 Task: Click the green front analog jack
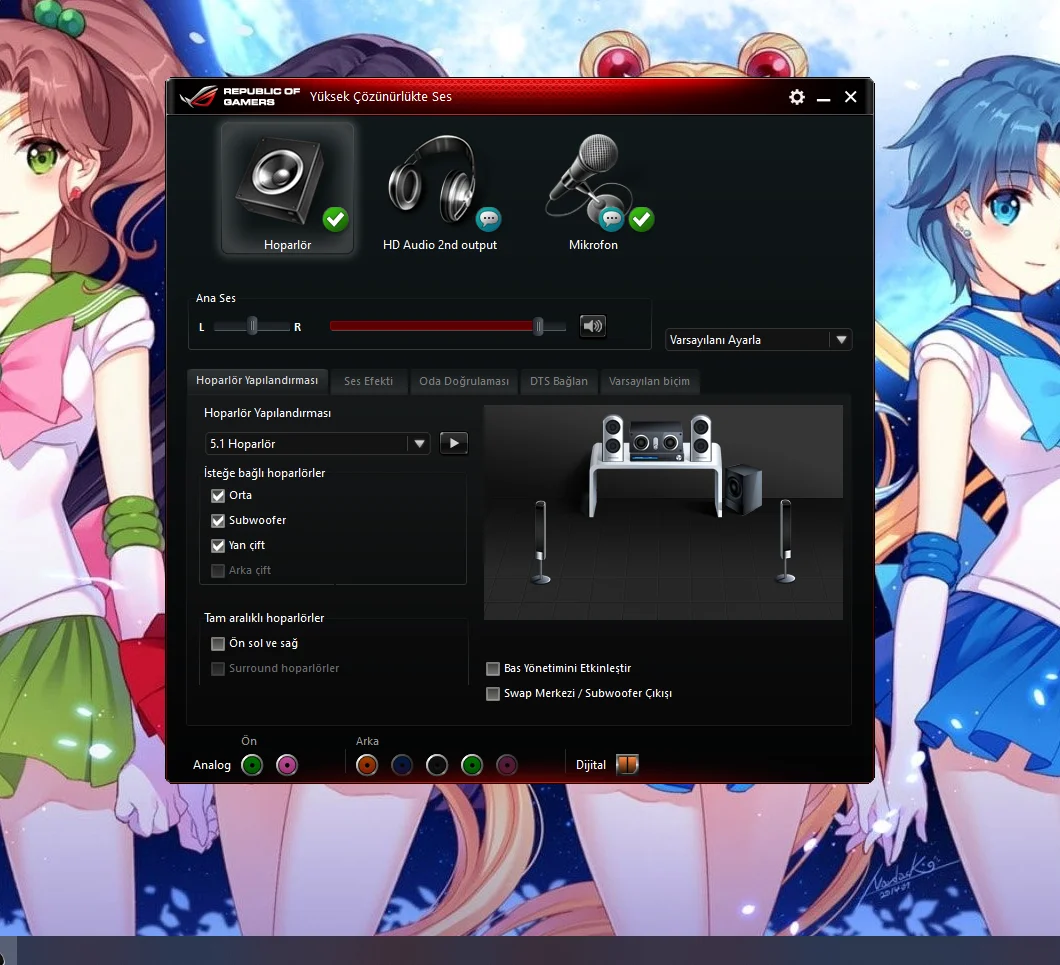click(x=252, y=765)
